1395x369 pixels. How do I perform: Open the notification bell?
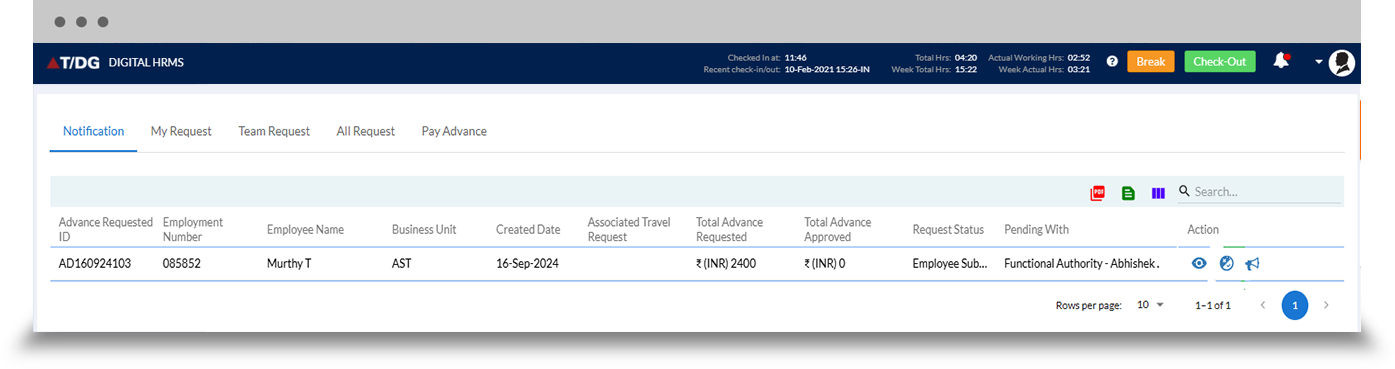(1281, 61)
